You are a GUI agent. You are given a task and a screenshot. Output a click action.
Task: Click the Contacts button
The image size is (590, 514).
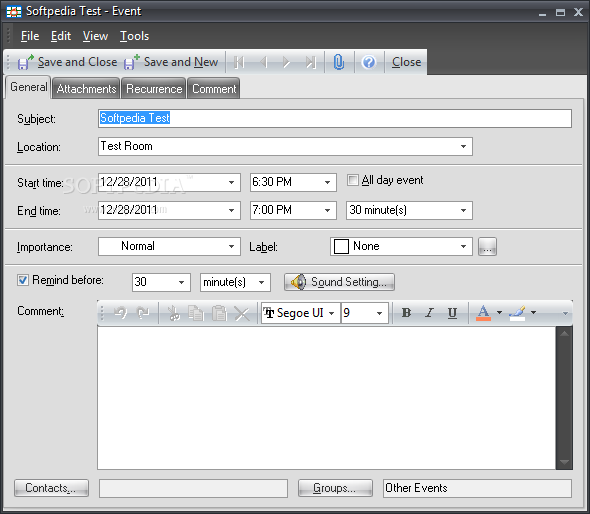click(52, 488)
